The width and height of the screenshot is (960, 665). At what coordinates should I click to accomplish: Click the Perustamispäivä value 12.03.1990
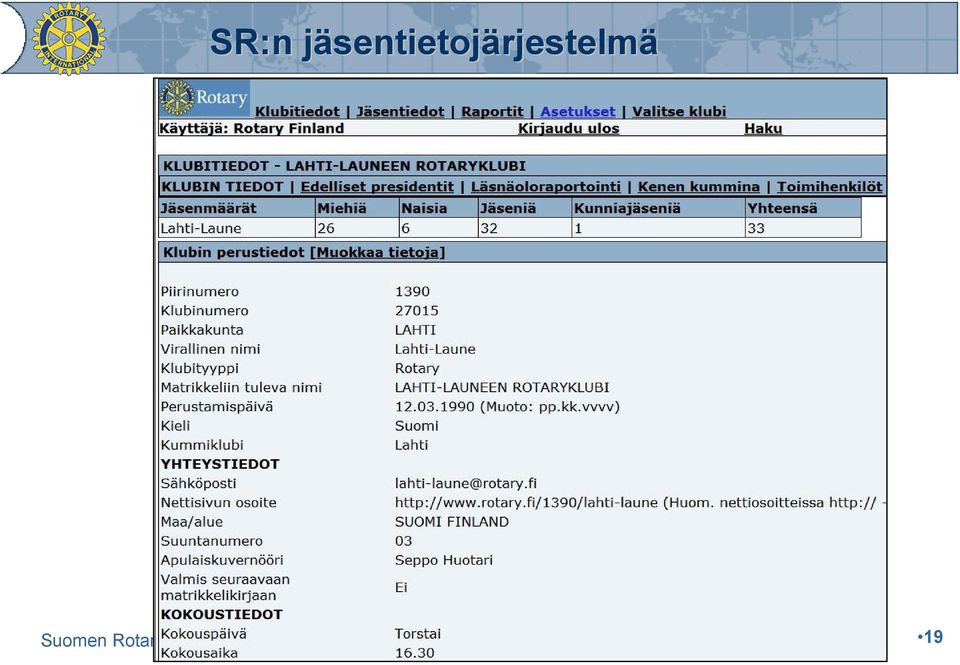click(435, 407)
